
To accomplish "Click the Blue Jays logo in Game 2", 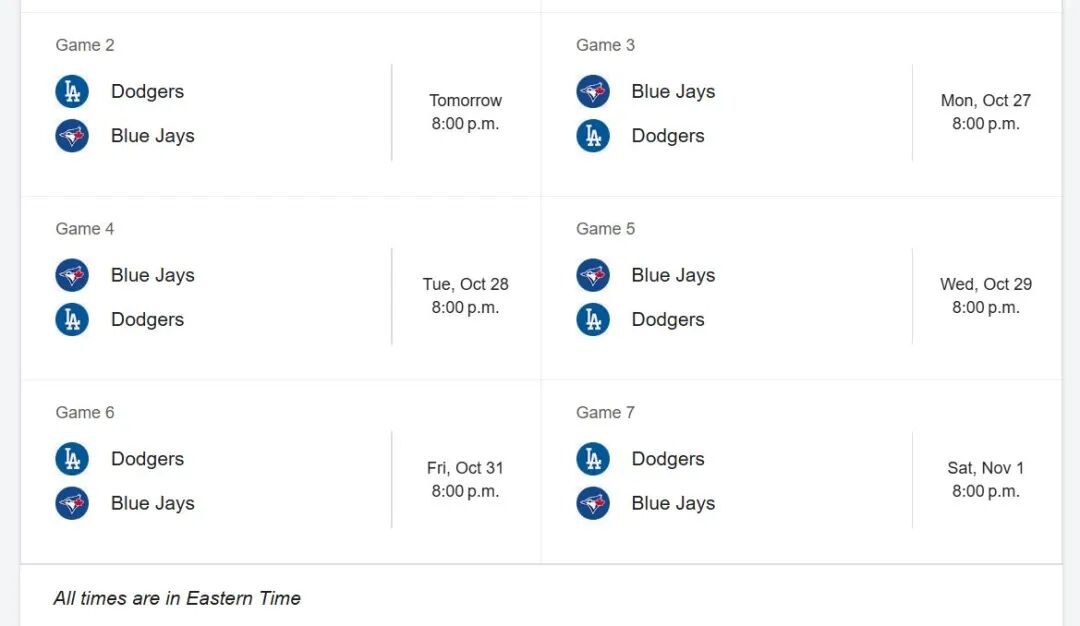I will tap(72, 136).
